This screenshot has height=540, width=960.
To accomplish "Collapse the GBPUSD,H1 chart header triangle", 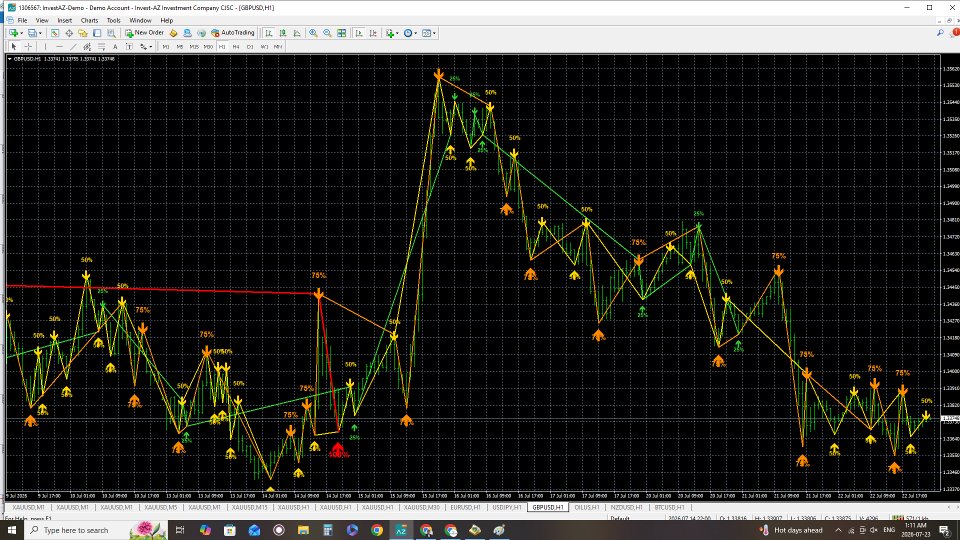I will [10, 59].
